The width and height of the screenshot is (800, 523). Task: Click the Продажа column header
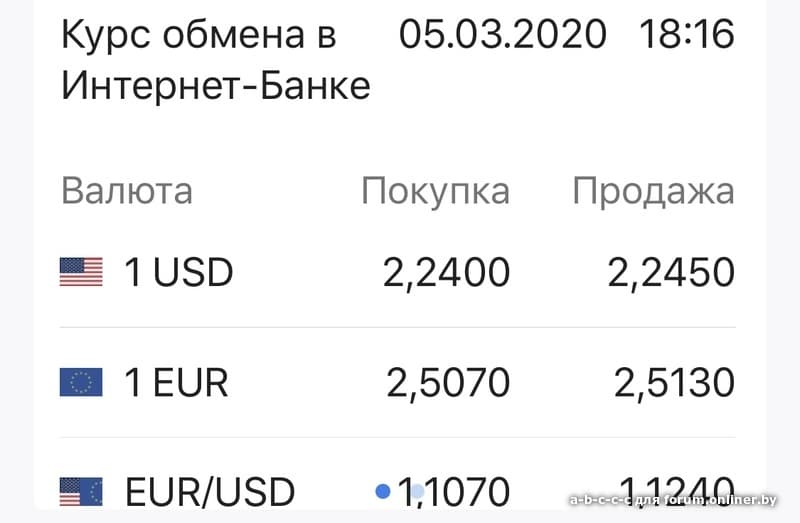click(x=653, y=190)
